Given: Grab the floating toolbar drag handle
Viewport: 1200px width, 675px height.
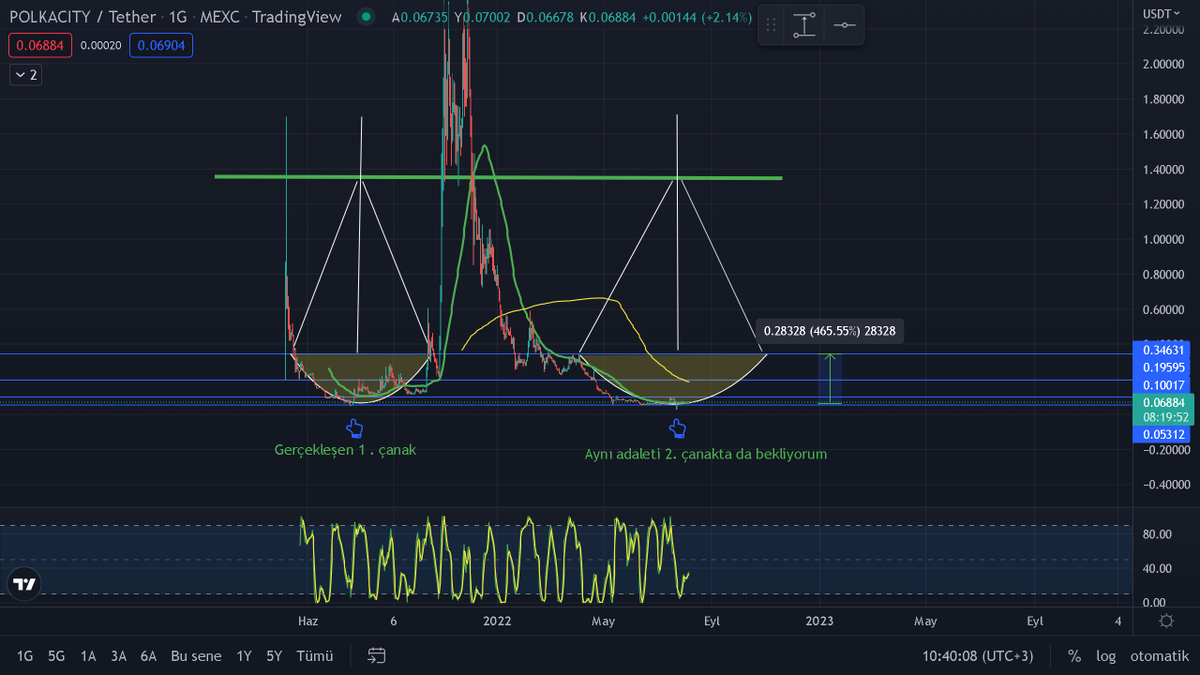Looking at the screenshot, I should tap(771, 25).
